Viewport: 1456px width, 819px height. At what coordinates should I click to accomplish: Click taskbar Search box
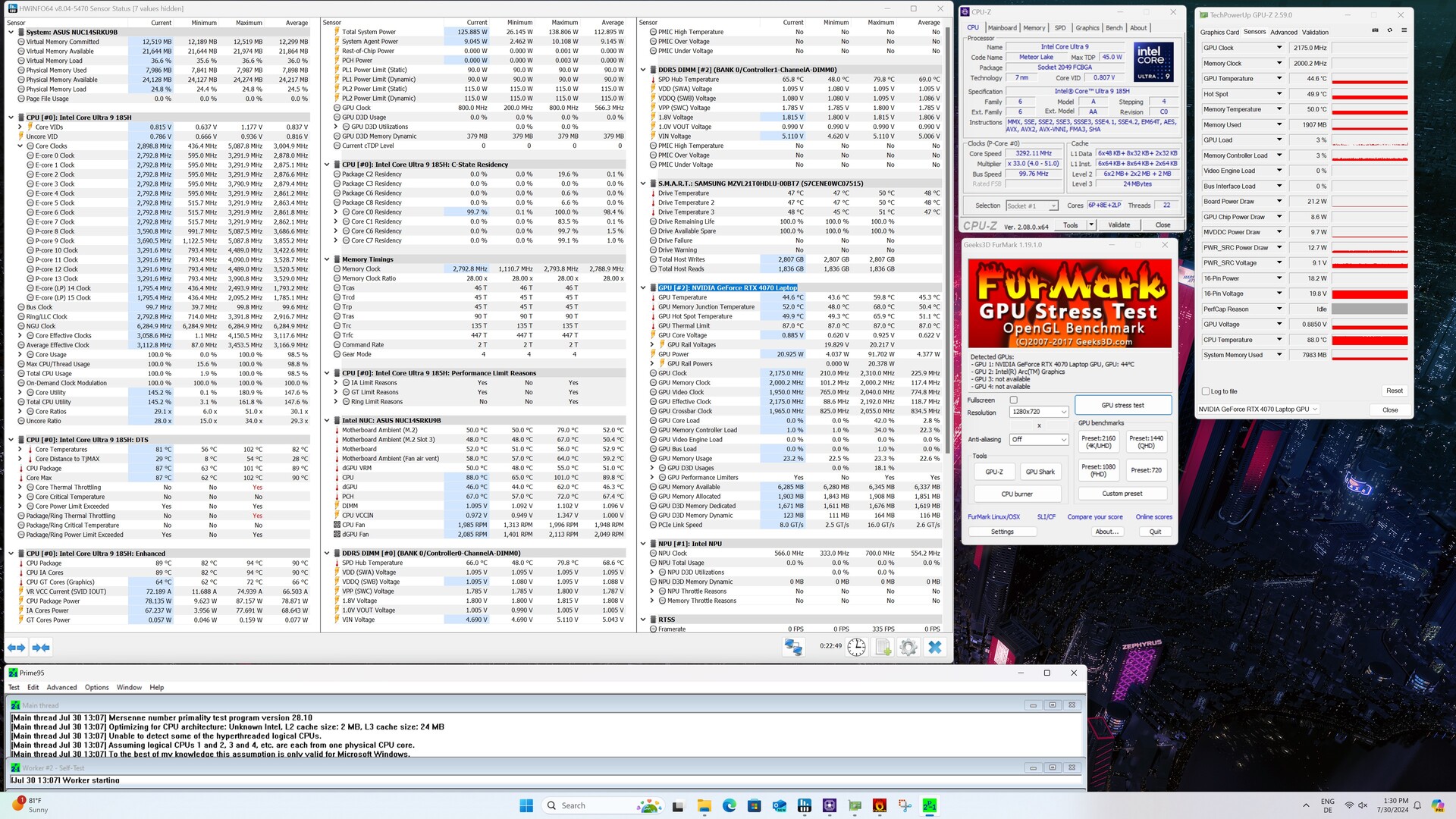(x=603, y=805)
